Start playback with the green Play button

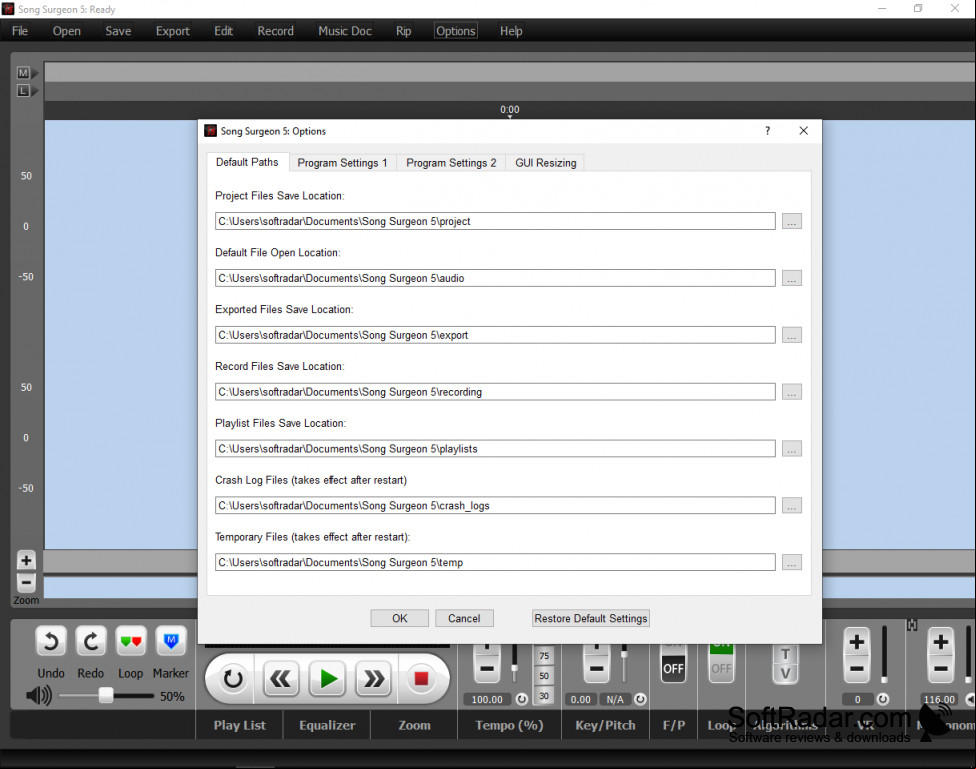(327, 679)
